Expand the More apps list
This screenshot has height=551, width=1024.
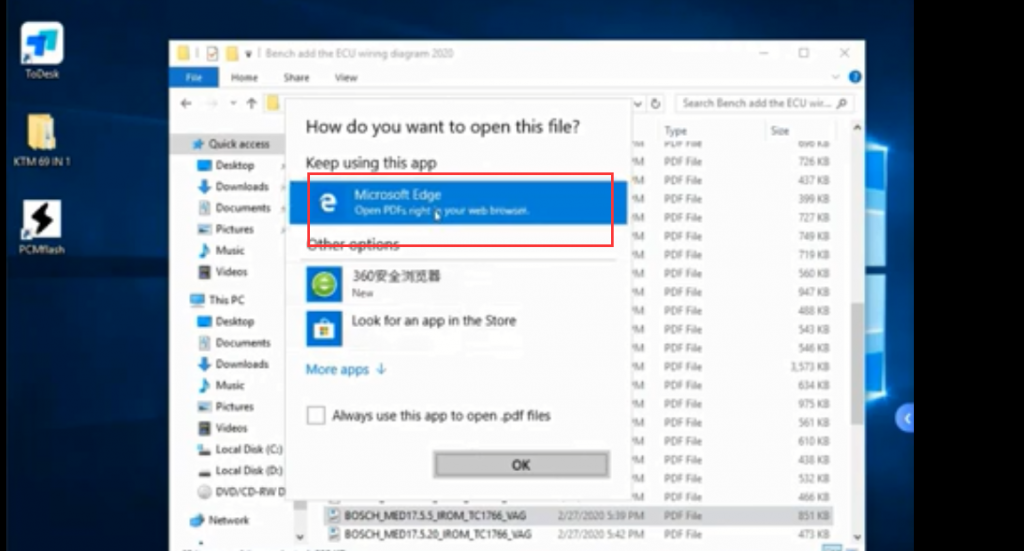(346, 370)
